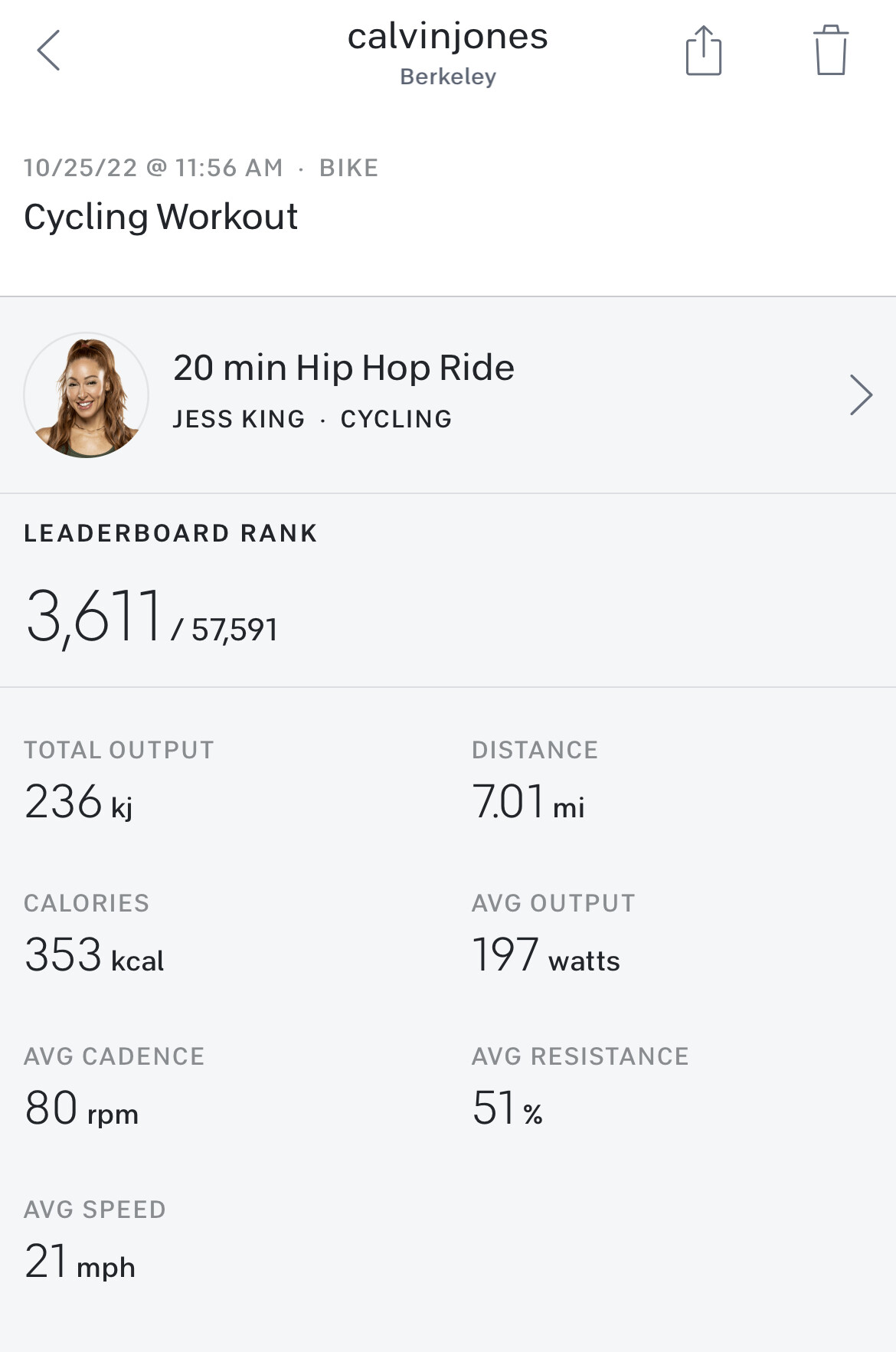Tap the Distance 7.01 mi stat

535,781
